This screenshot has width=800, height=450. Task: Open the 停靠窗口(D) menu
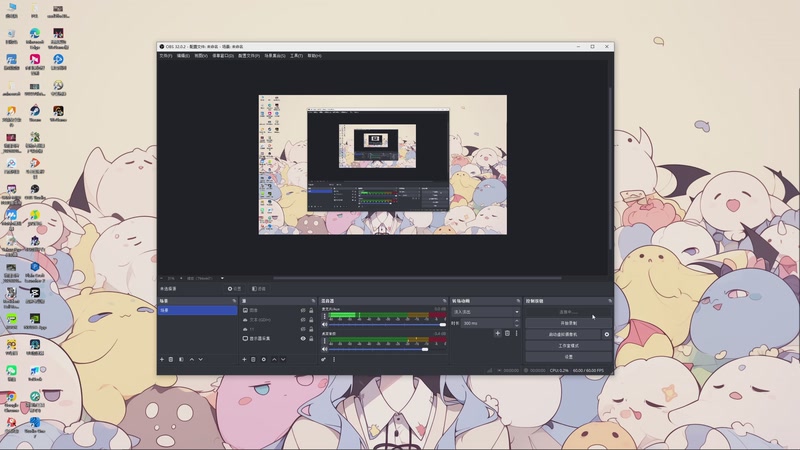tap(223, 56)
